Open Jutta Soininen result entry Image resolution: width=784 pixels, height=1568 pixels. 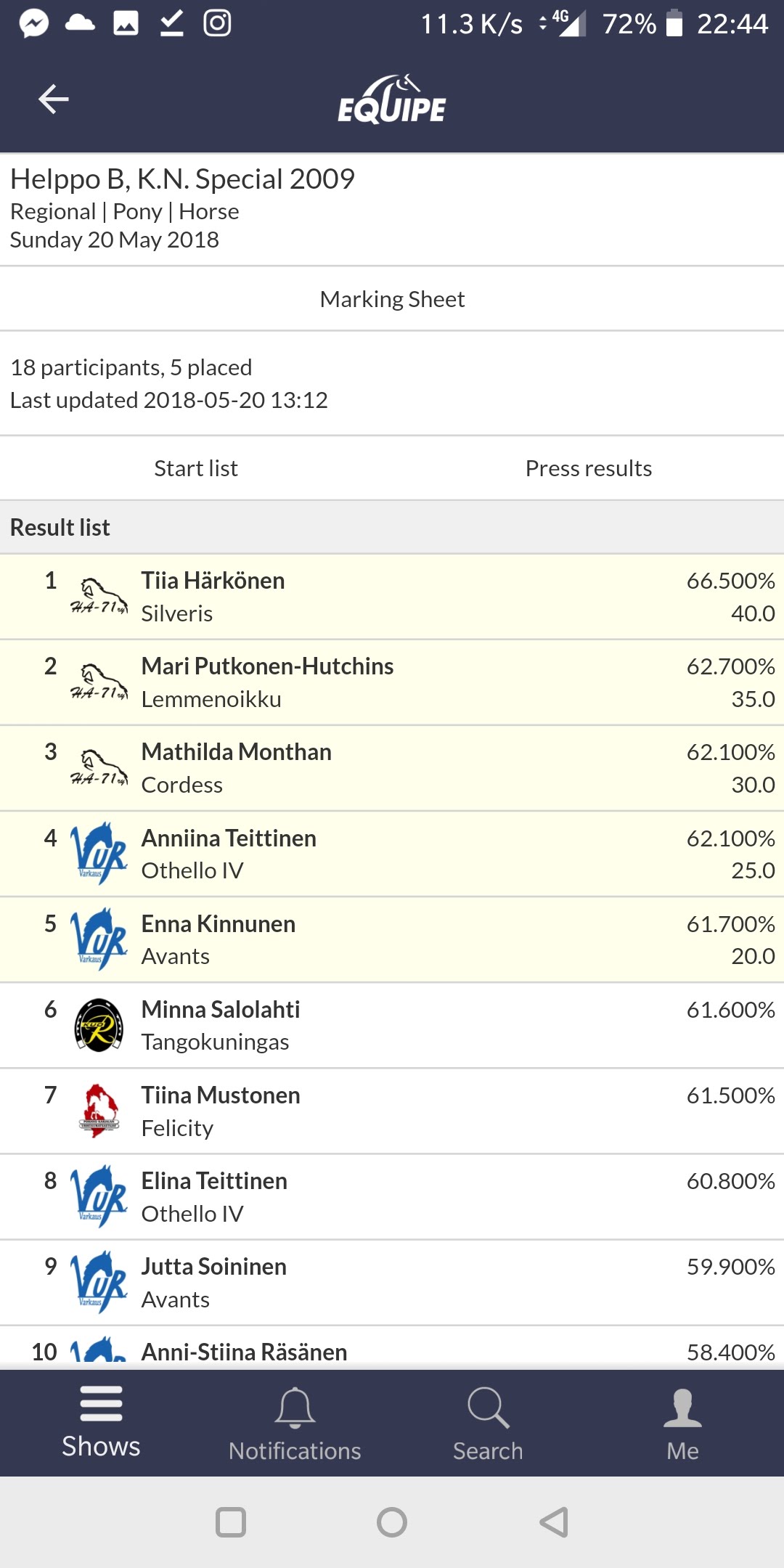(x=392, y=1283)
